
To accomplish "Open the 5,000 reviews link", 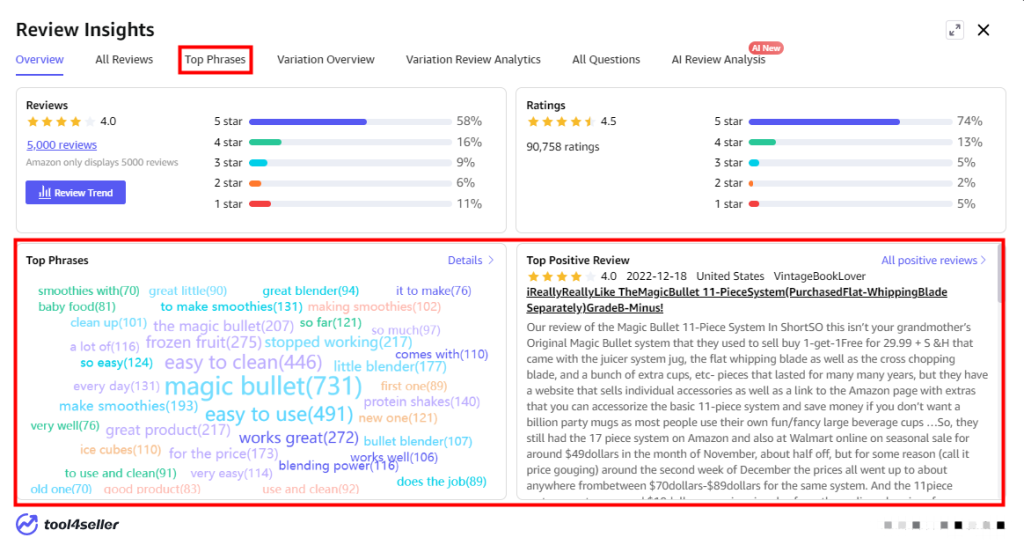I will [61, 145].
